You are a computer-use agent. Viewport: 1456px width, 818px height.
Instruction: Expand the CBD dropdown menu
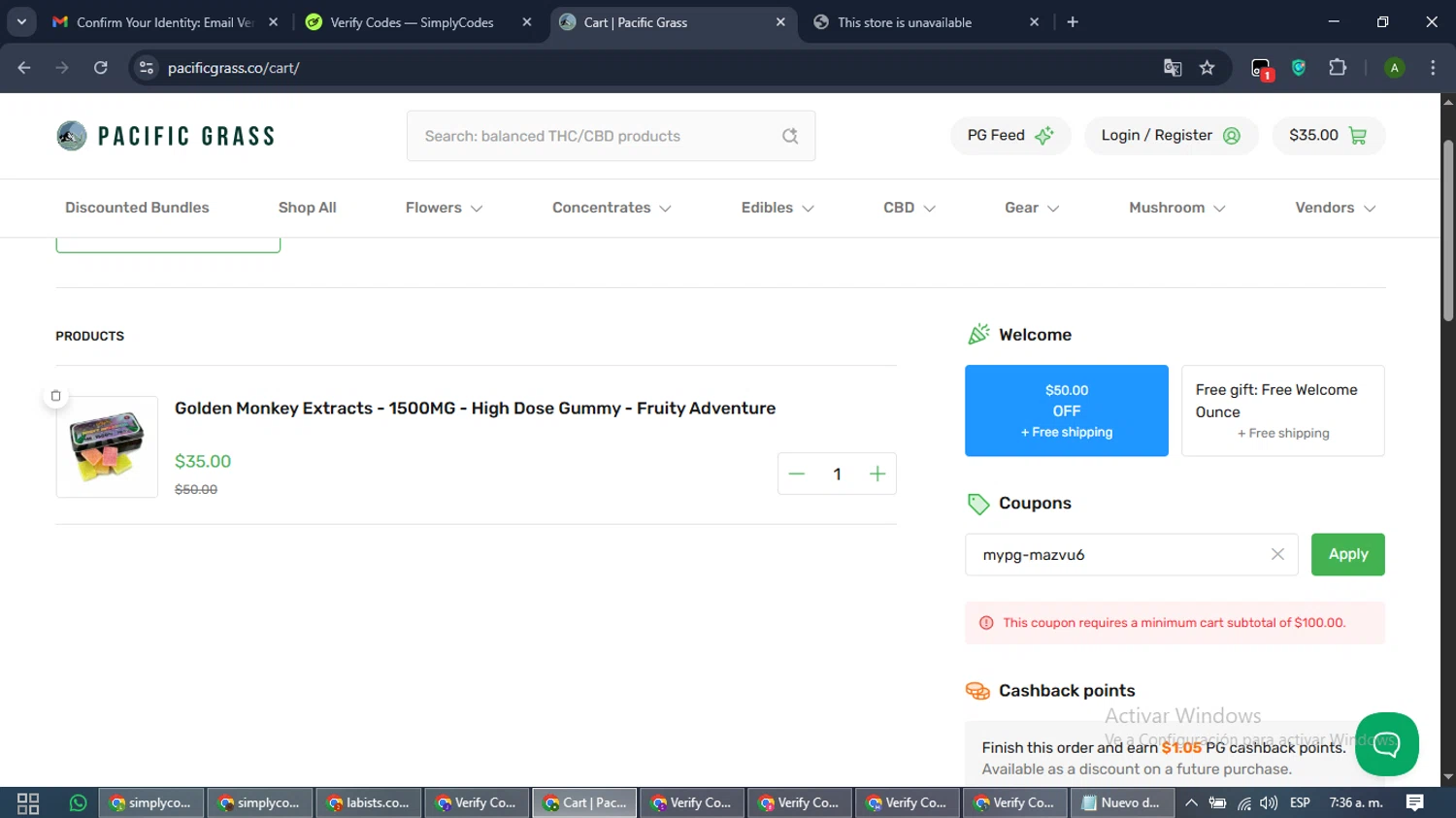tap(910, 208)
